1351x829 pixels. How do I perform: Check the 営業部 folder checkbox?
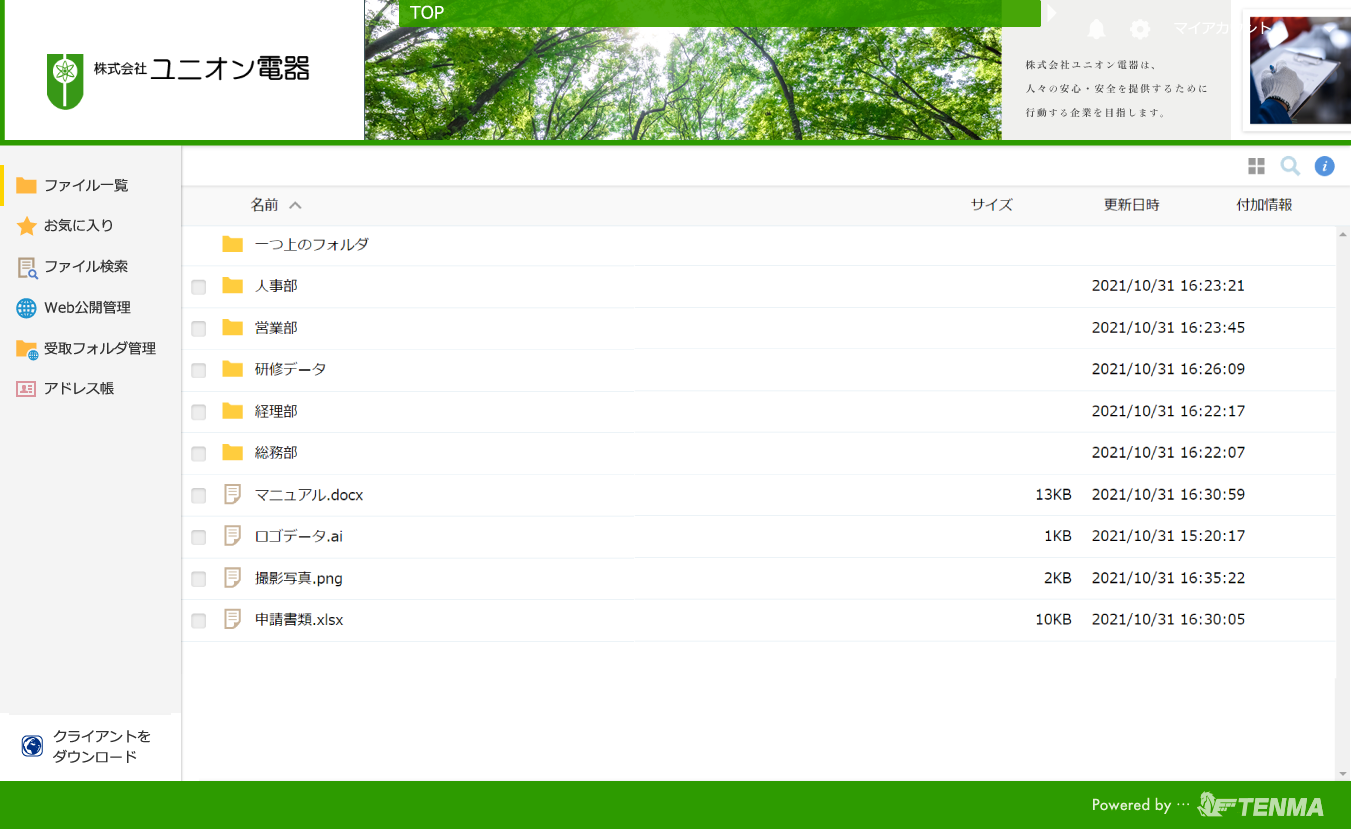[199, 329]
